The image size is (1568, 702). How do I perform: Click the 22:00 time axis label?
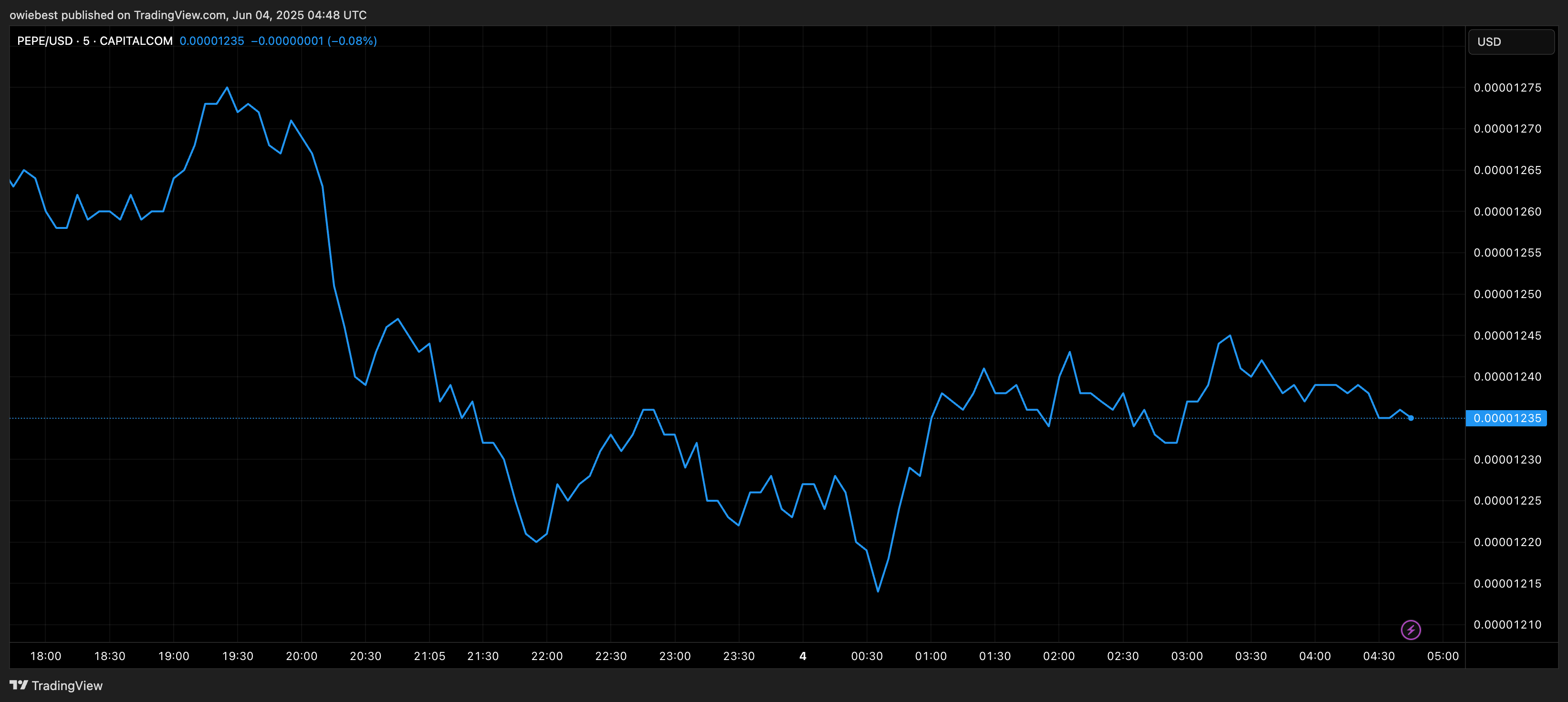547,656
